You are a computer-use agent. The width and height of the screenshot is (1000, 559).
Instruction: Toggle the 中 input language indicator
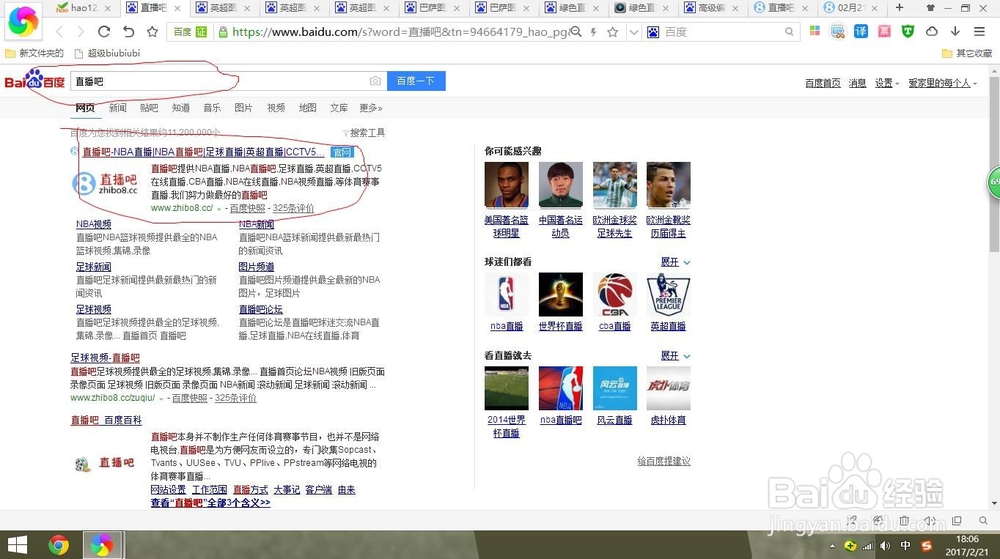[x=906, y=546]
